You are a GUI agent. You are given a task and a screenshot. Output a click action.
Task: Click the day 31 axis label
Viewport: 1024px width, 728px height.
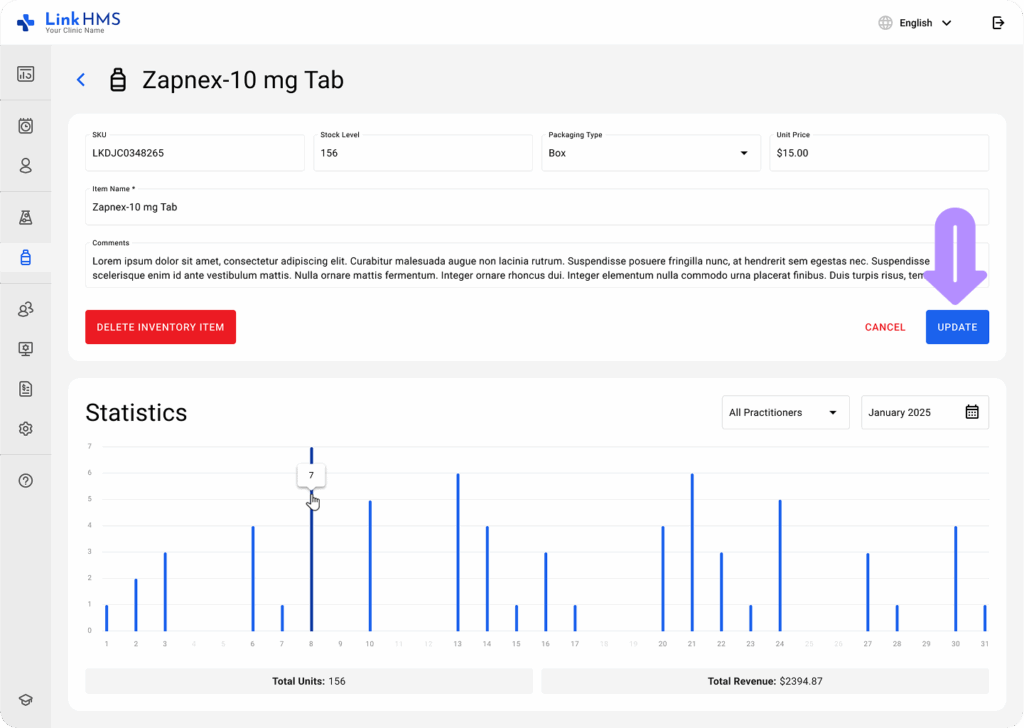(985, 644)
